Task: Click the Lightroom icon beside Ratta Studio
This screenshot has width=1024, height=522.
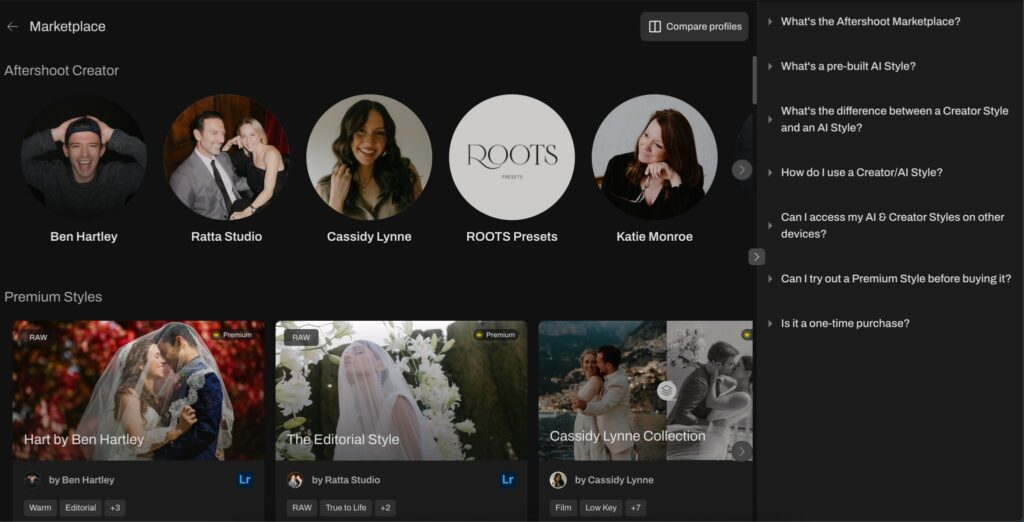Action: tap(508, 480)
